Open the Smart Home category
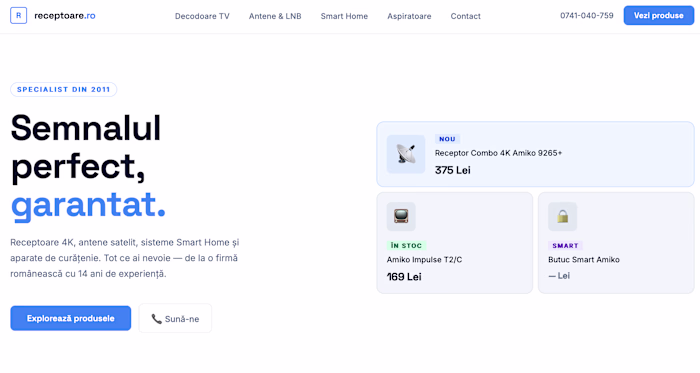The width and height of the screenshot is (700, 373). pyautogui.click(x=344, y=16)
